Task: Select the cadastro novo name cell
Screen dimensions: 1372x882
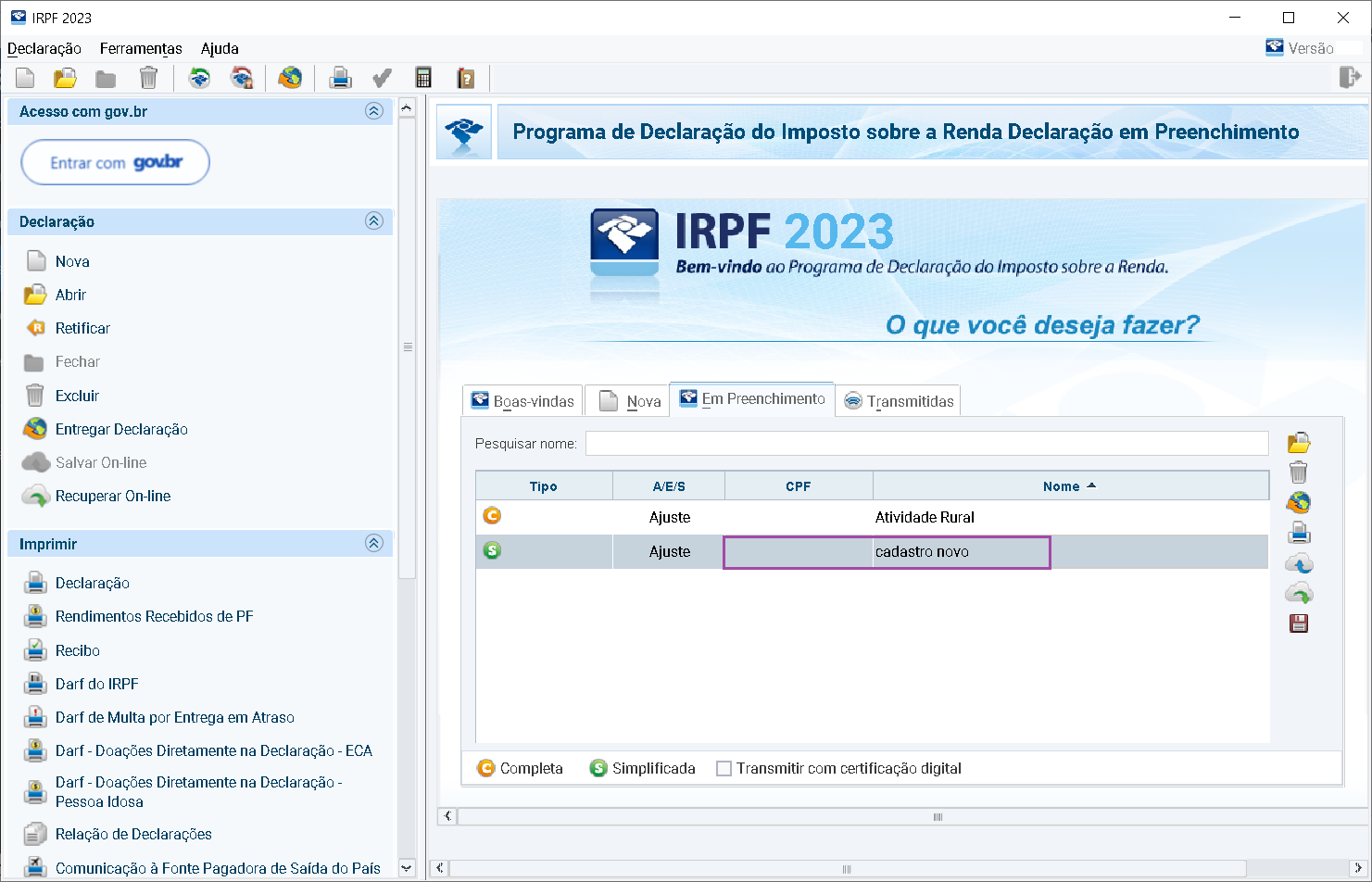Action: (x=1071, y=551)
